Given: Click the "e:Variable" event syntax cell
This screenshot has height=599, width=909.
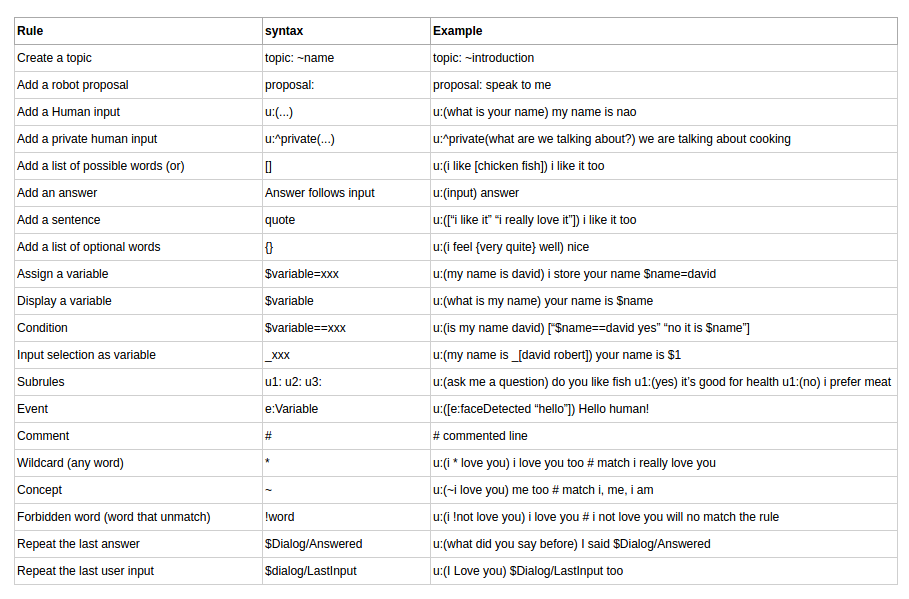Looking at the screenshot, I should 290,409.
